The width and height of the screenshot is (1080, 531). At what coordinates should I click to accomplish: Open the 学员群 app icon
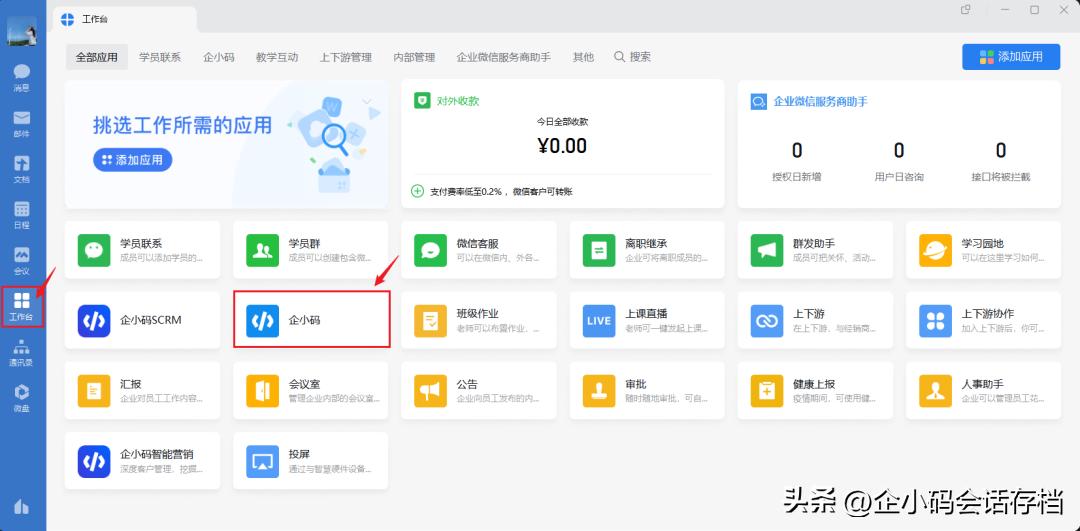(262, 250)
